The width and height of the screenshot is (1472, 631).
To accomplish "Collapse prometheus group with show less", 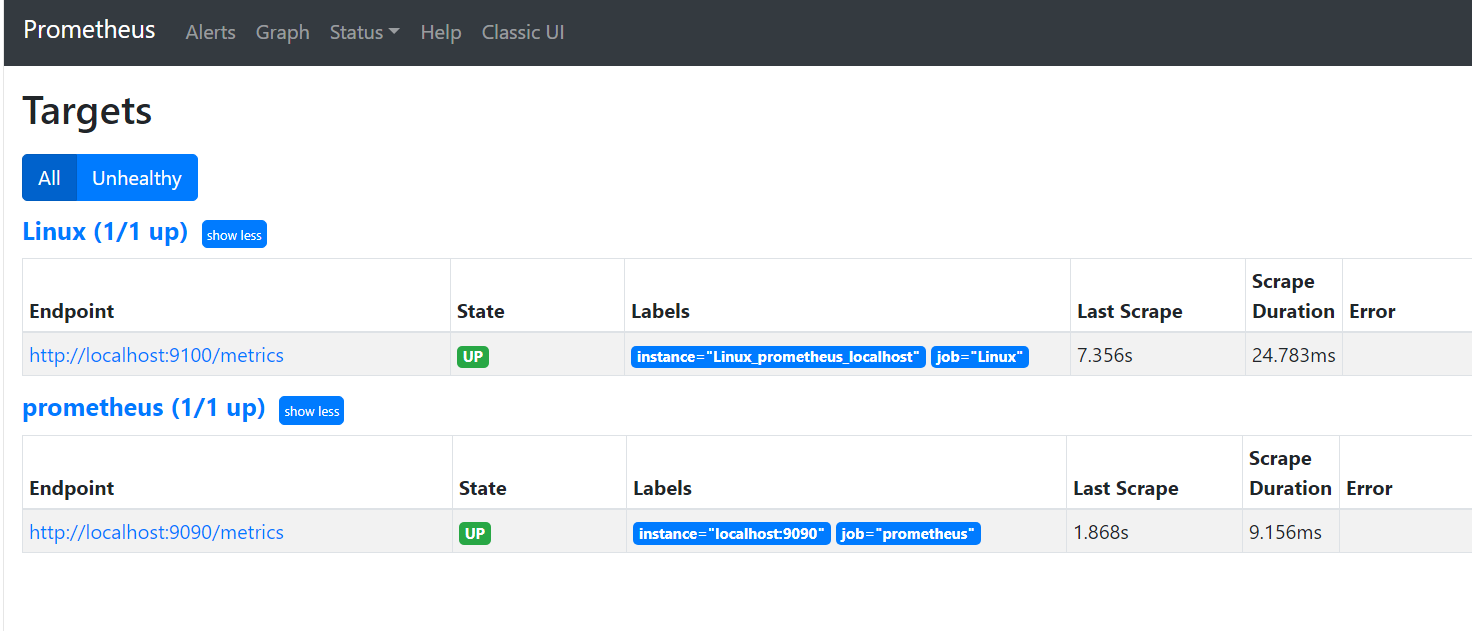I will (311, 411).
